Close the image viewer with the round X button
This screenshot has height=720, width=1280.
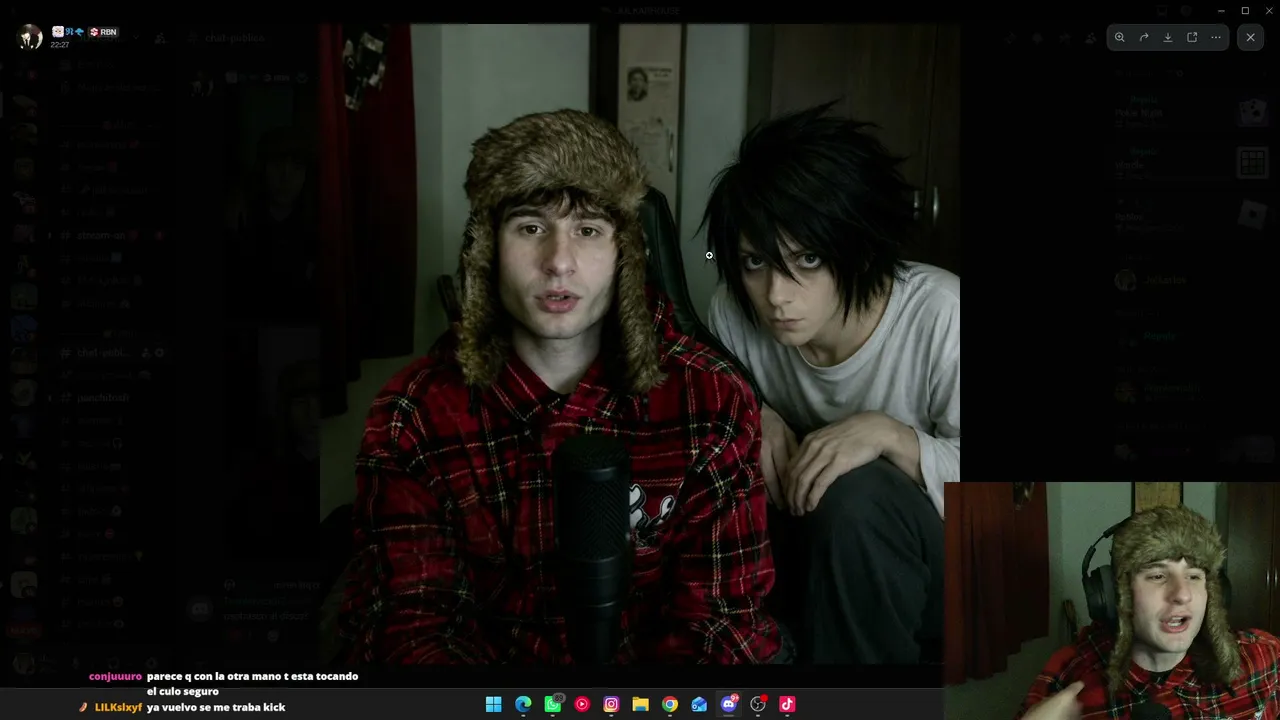click(x=1250, y=37)
